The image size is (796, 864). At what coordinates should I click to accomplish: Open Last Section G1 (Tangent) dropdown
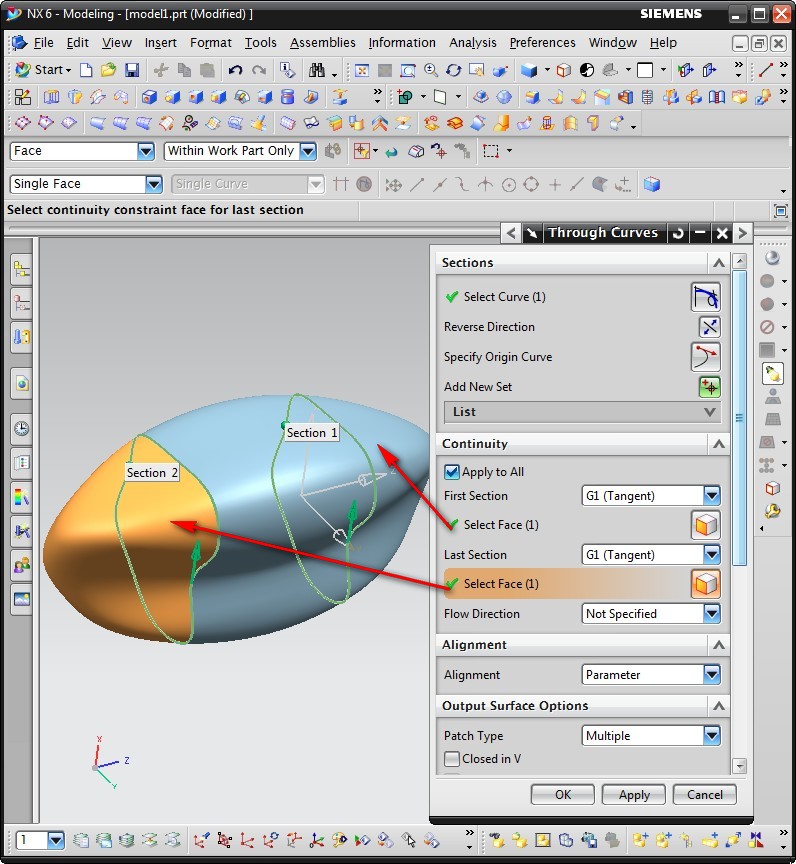(712, 554)
